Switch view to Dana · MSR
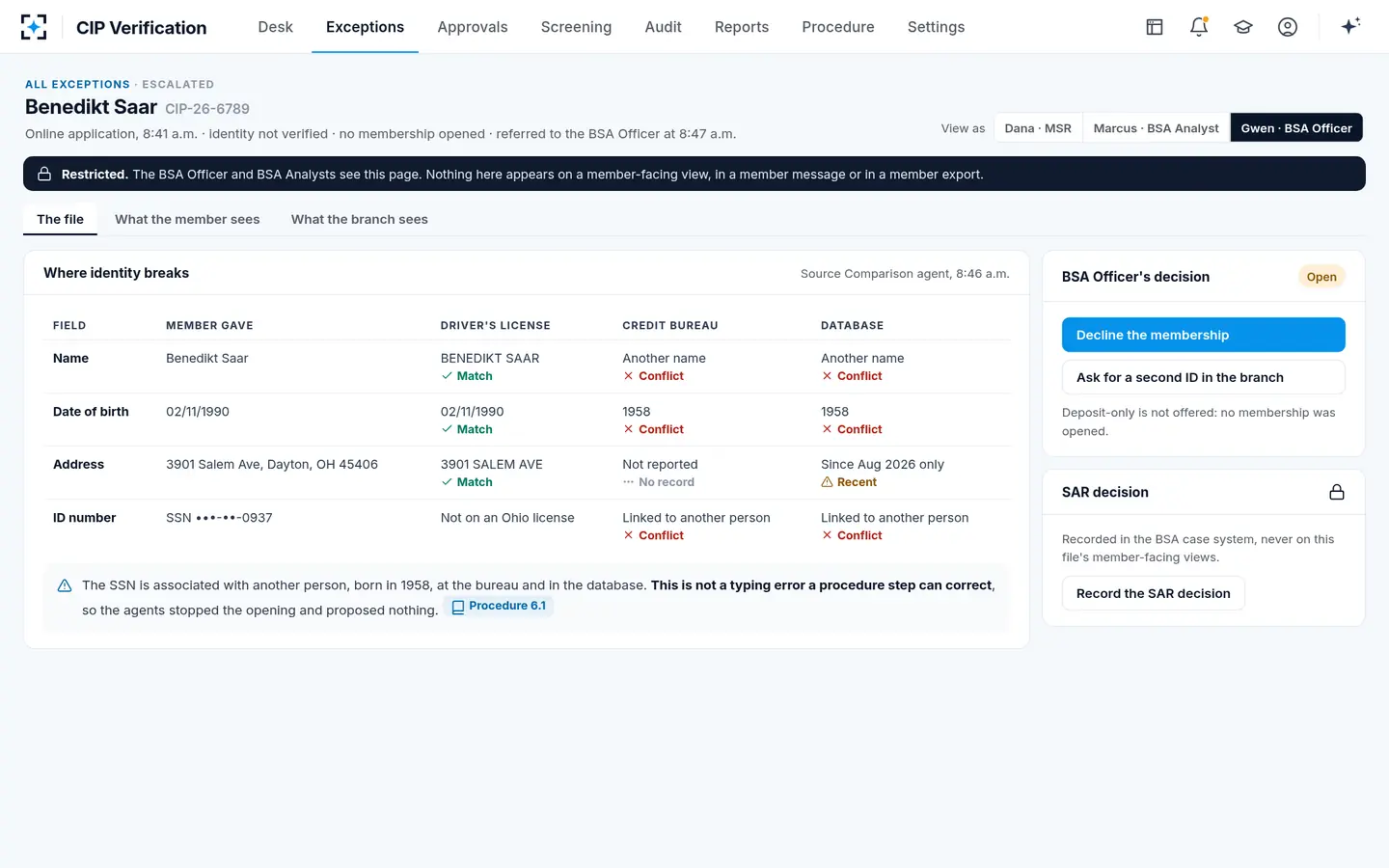 click(x=1038, y=128)
